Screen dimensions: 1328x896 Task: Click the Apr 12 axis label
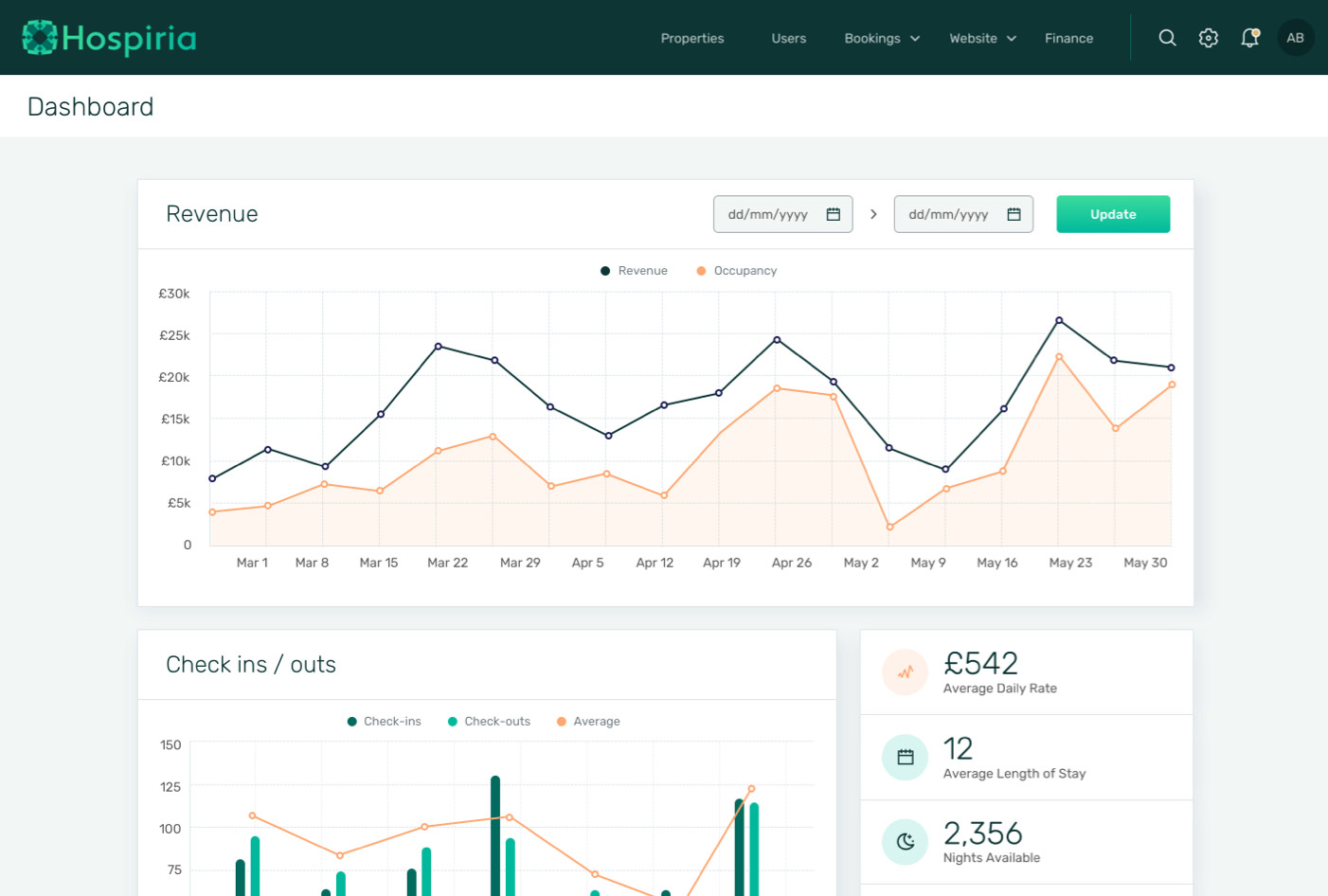point(655,563)
